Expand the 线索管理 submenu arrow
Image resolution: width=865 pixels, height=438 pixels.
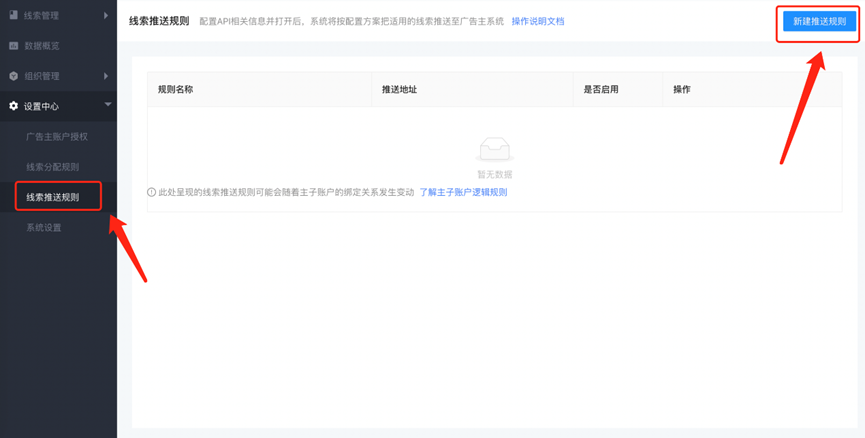pos(106,15)
